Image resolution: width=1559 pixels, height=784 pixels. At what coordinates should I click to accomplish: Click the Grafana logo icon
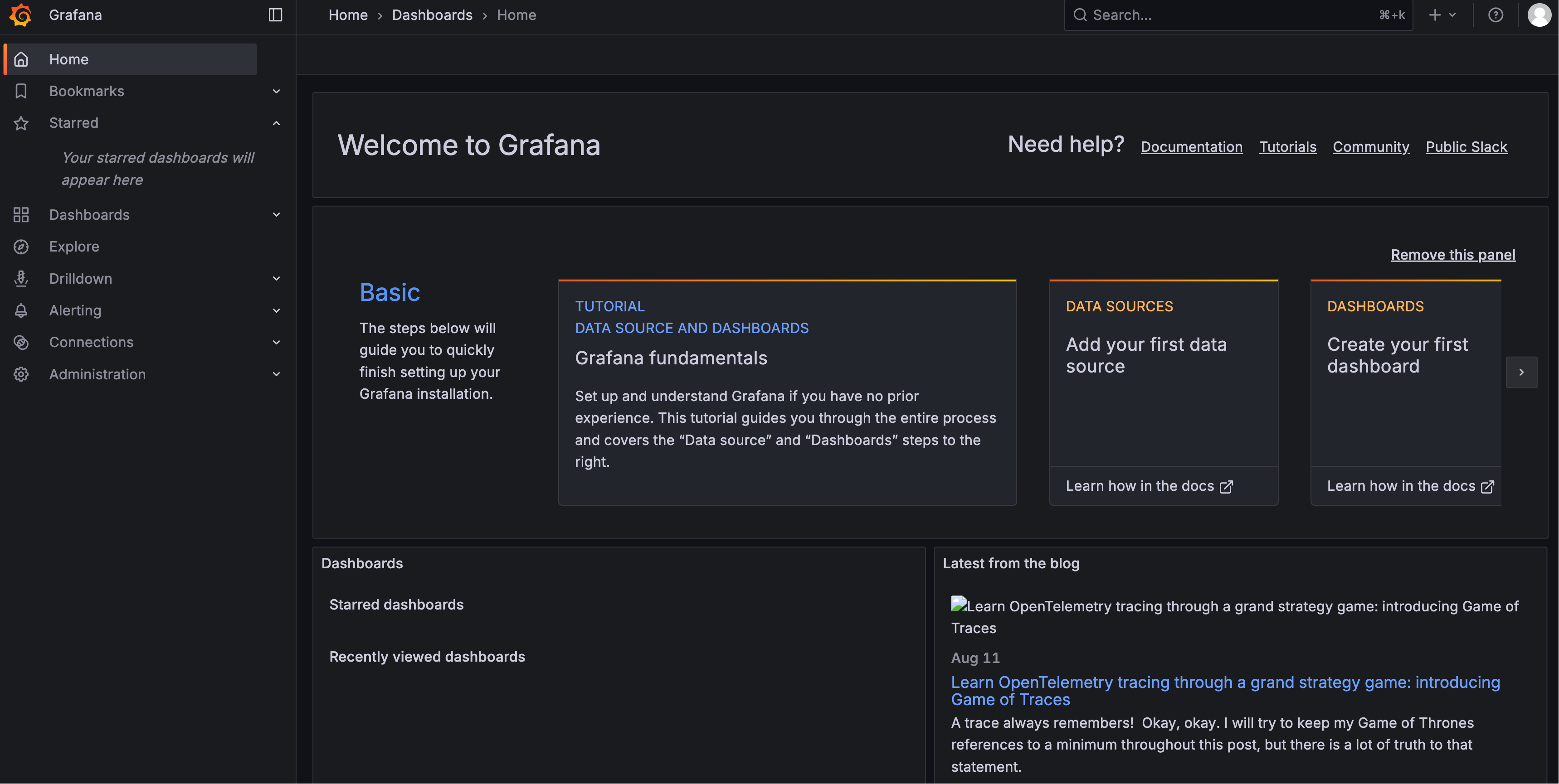20,15
